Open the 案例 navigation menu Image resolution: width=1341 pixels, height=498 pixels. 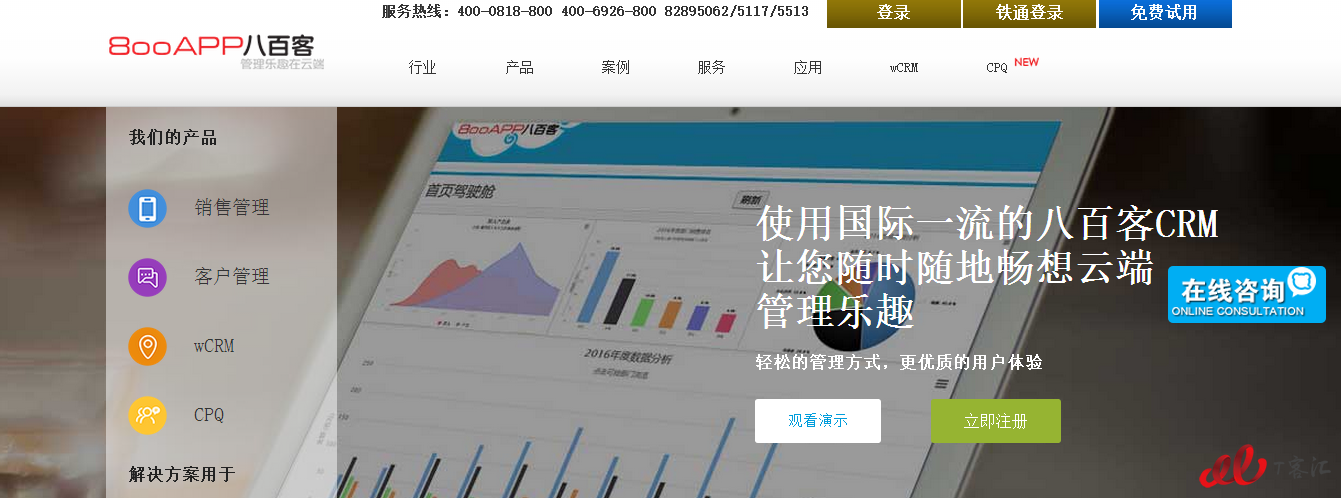tap(616, 68)
